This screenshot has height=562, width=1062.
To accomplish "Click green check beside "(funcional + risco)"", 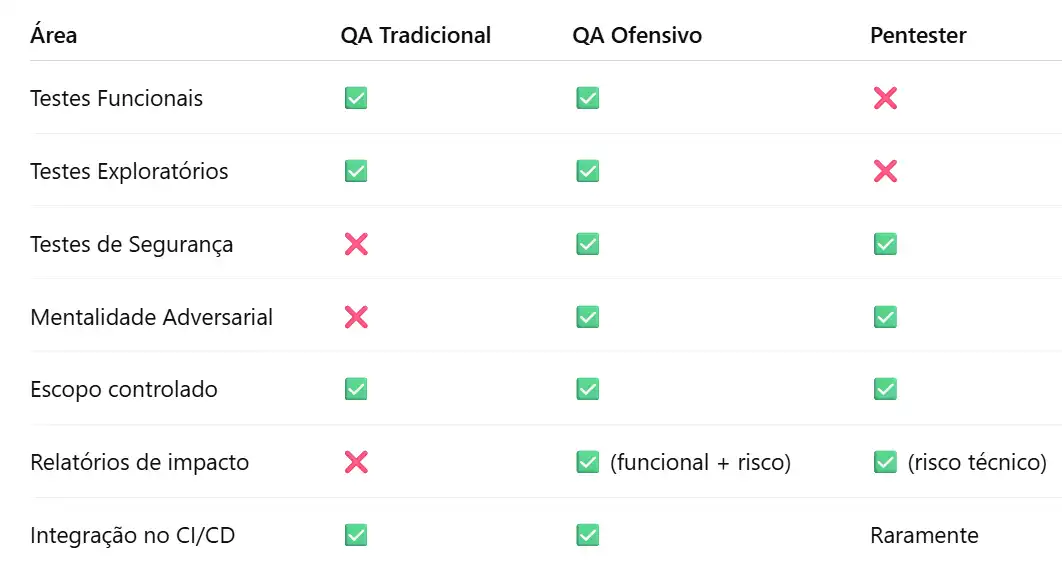I will coord(587,462).
